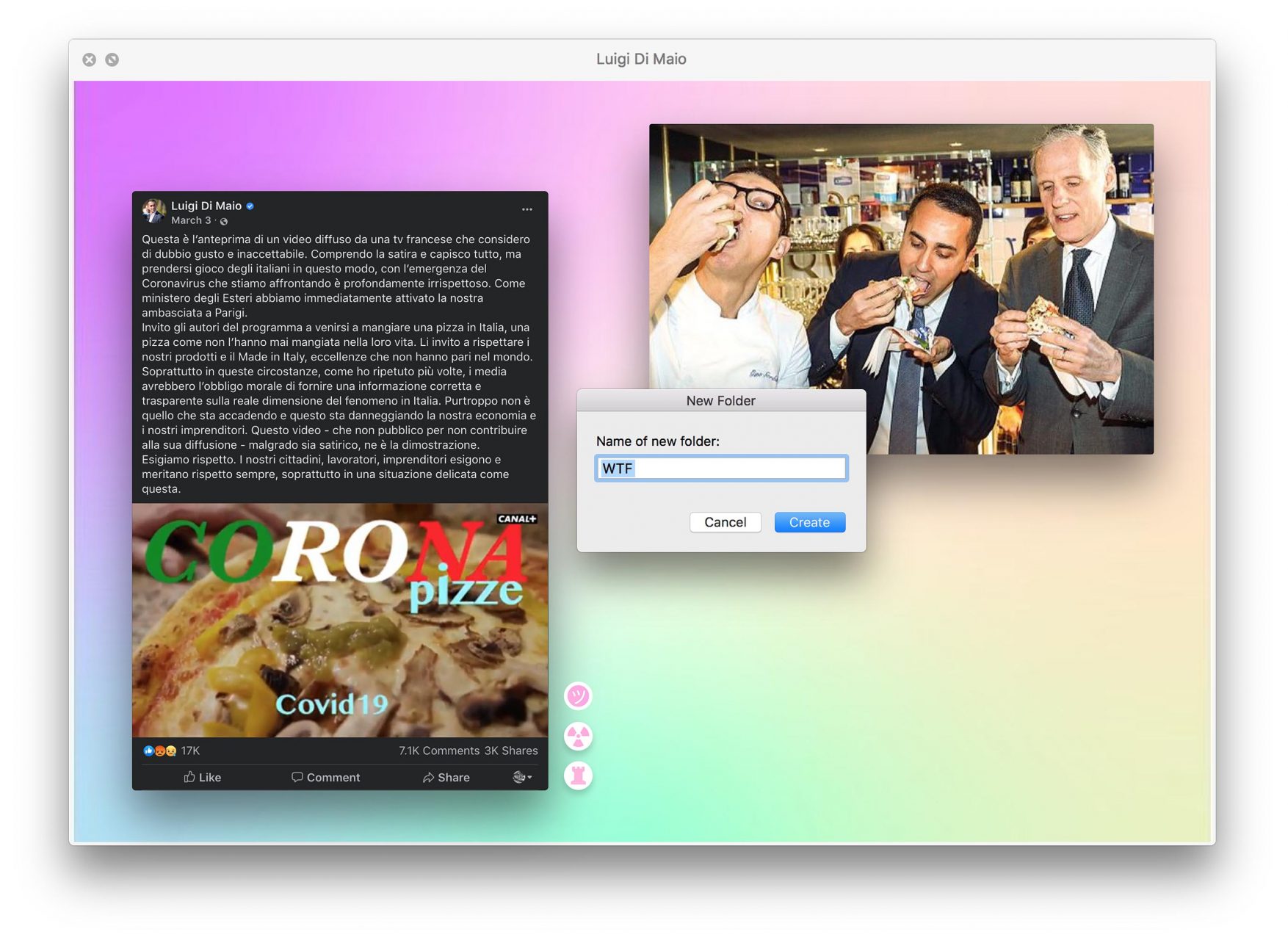
Task: Click the Comment button on the post
Action: (325, 777)
